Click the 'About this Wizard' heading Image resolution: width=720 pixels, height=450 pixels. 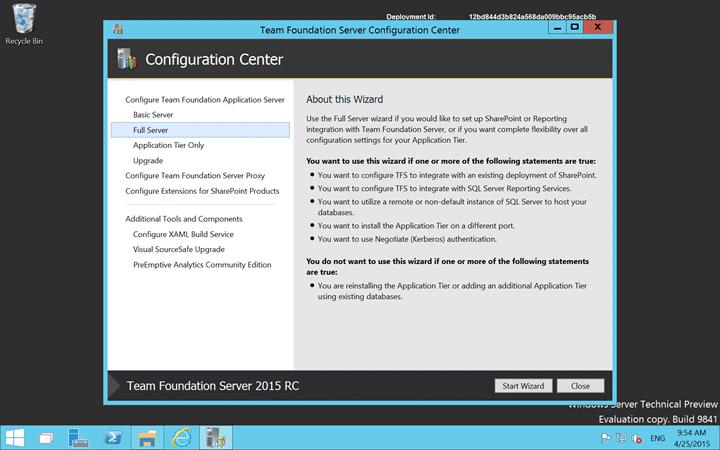point(344,99)
